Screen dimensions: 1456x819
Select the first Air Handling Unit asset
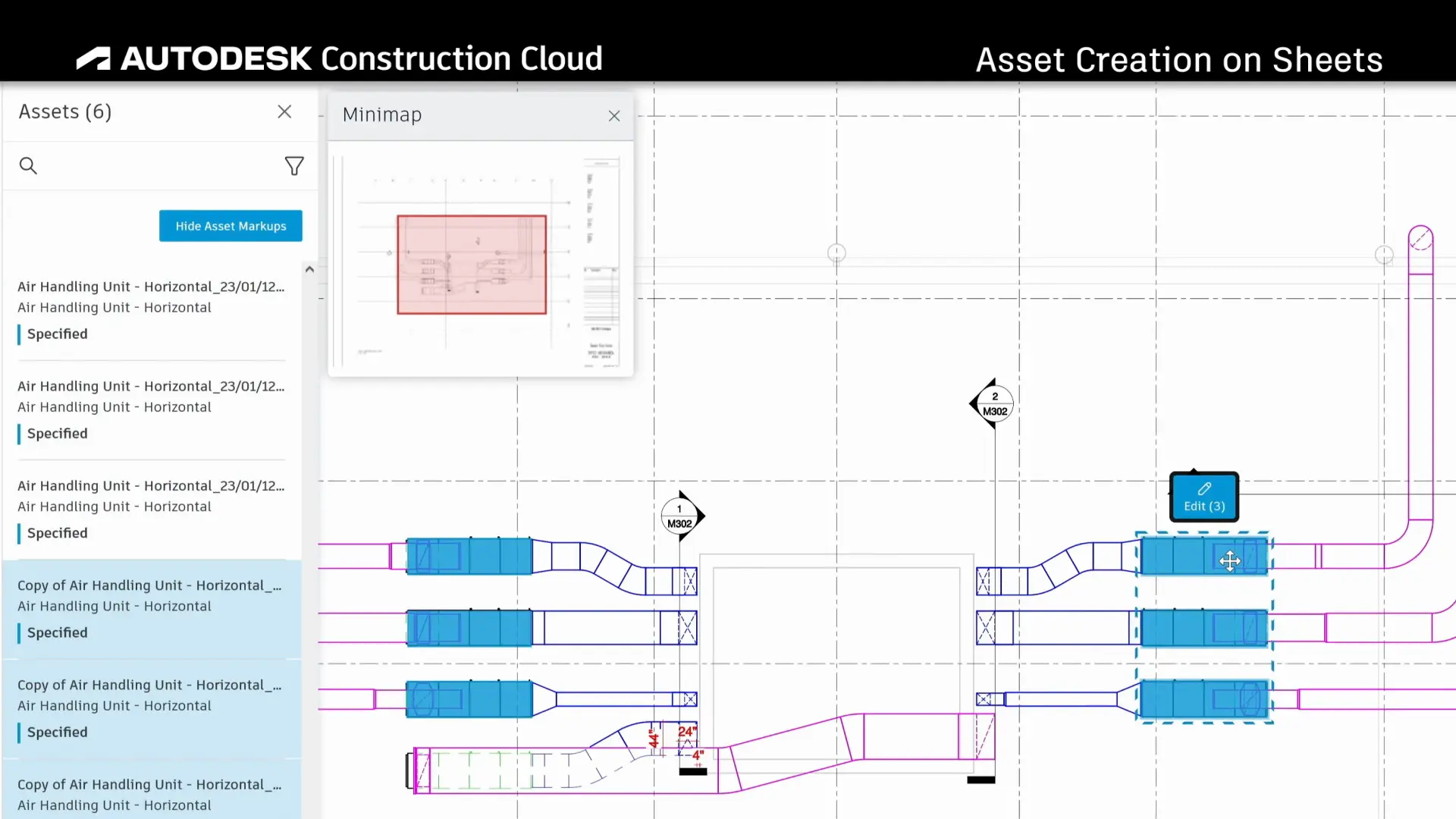pyautogui.click(x=152, y=310)
